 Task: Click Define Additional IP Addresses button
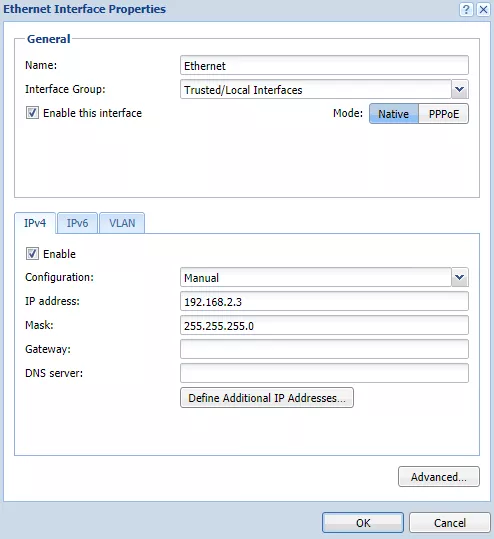click(267, 398)
